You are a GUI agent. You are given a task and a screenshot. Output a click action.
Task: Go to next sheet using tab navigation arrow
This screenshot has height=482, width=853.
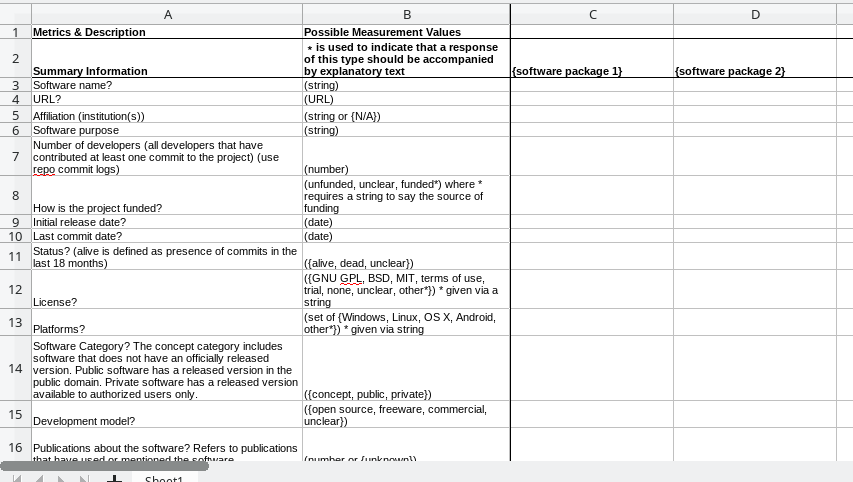[x=61, y=479]
